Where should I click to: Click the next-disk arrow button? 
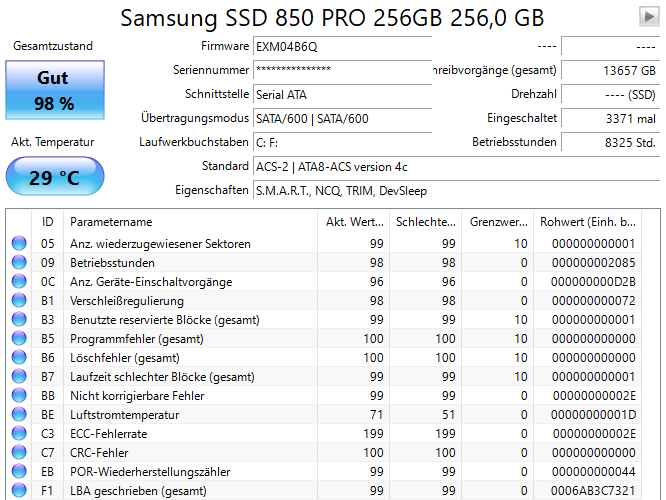coord(649,17)
